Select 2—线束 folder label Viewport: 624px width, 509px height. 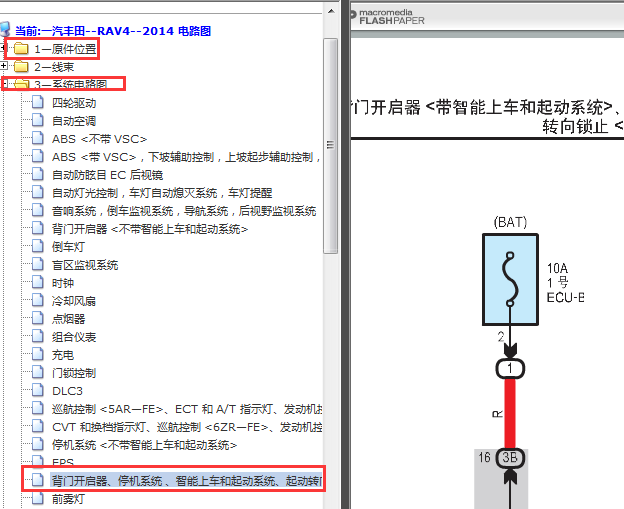pyautogui.click(x=54, y=67)
